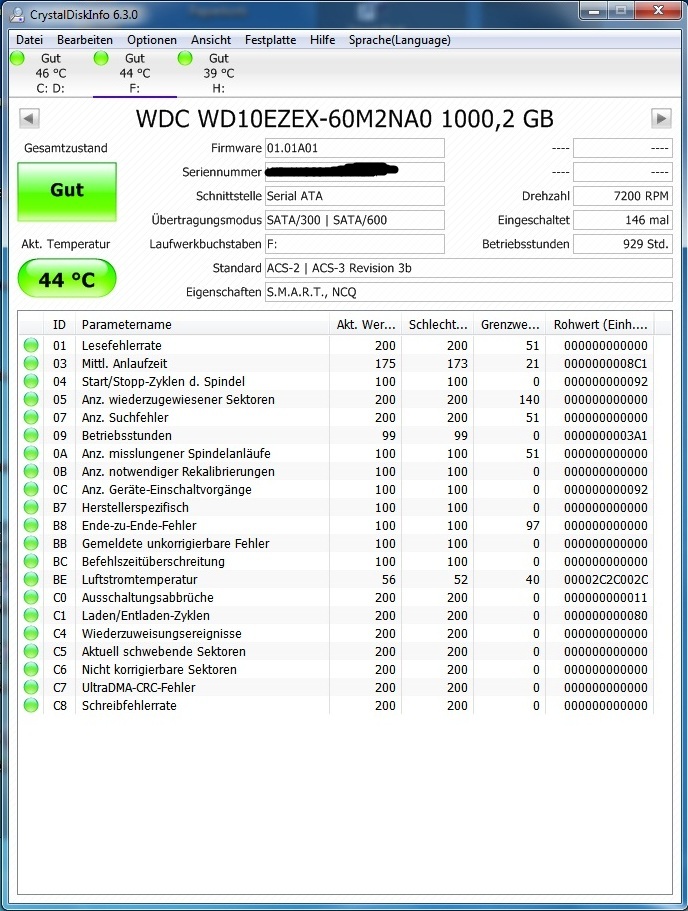Click raw value 0000000008C1 of Mittl. Anlaufzeit
The height and width of the screenshot is (911, 688).
coord(605,363)
